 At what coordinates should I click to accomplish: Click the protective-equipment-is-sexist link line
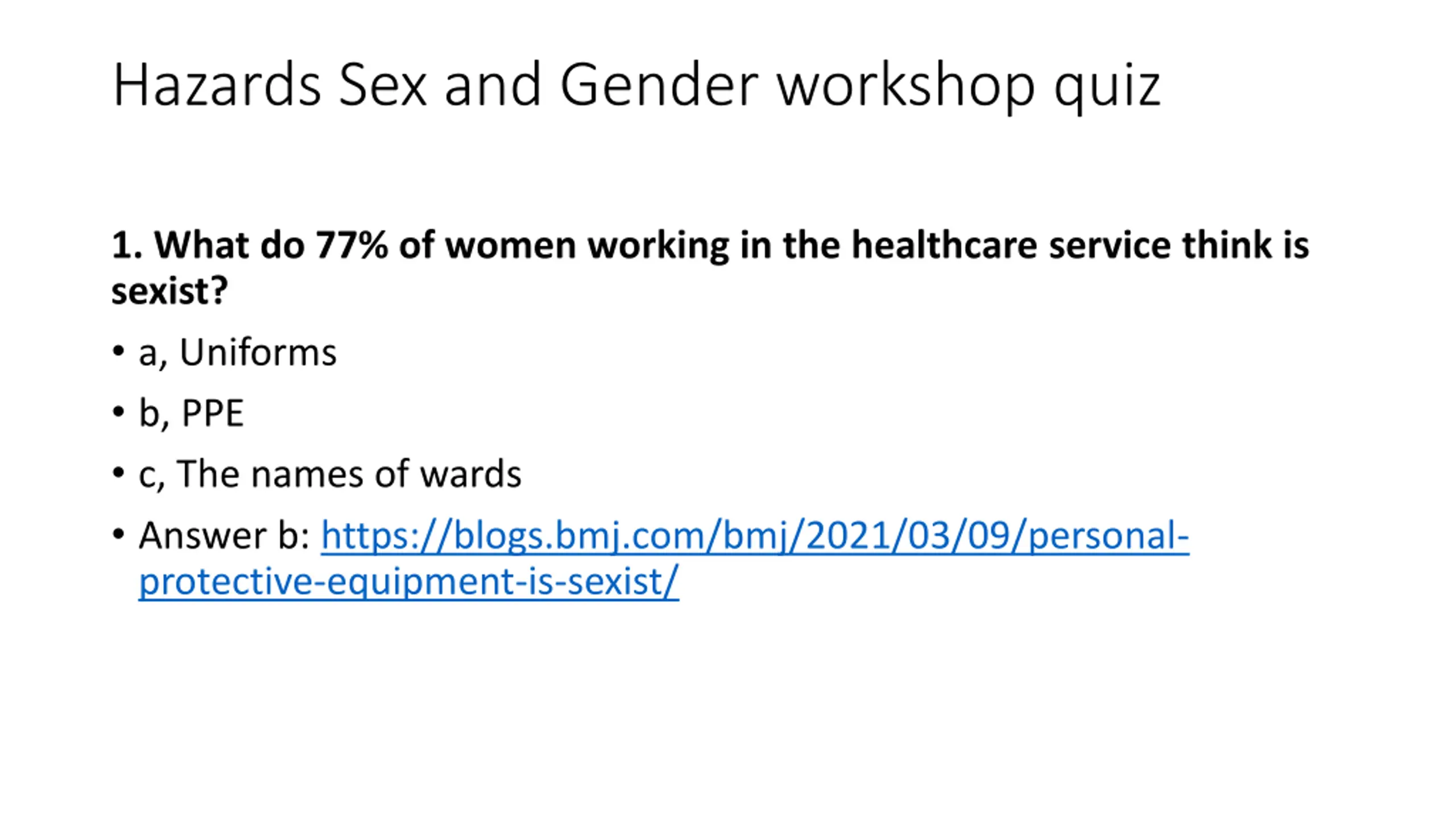click(409, 582)
